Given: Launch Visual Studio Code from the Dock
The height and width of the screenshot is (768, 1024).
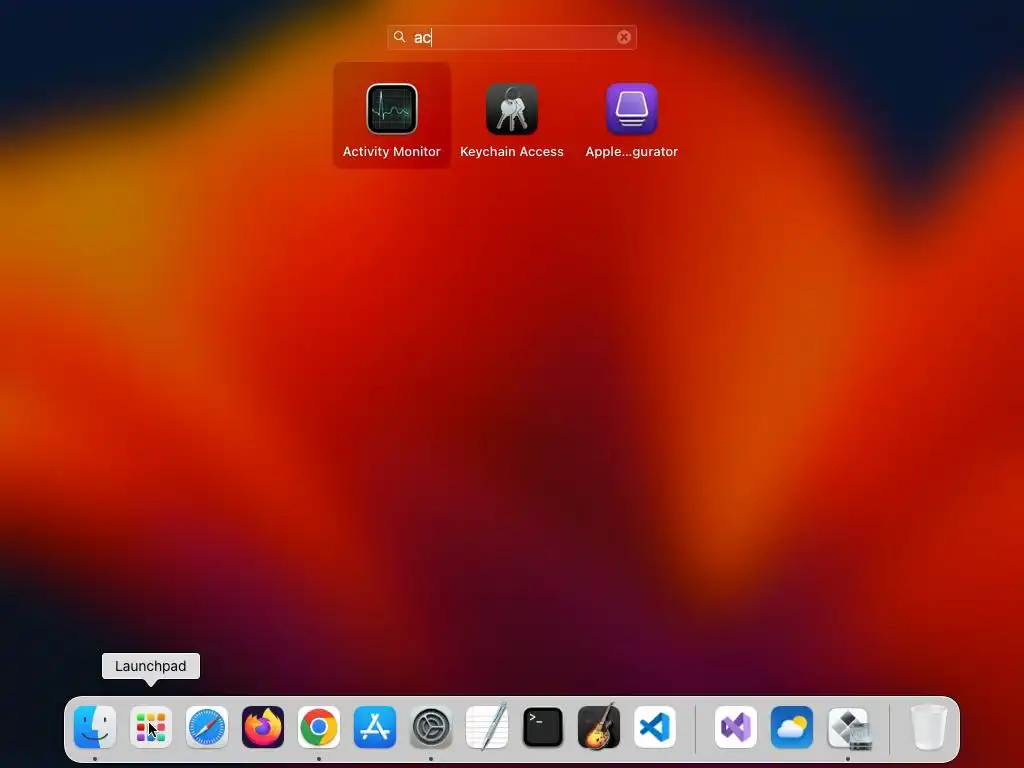Looking at the screenshot, I should 655,727.
